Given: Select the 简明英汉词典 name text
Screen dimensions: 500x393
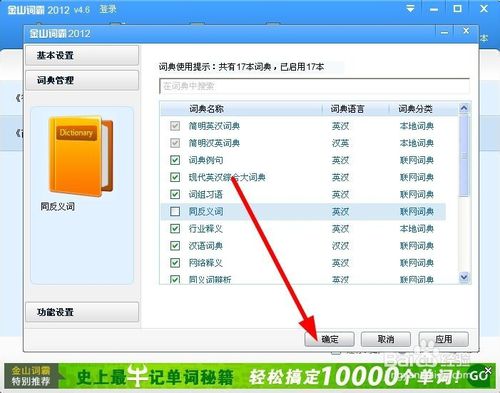Looking at the screenshot, I should [x=214, y=126].
